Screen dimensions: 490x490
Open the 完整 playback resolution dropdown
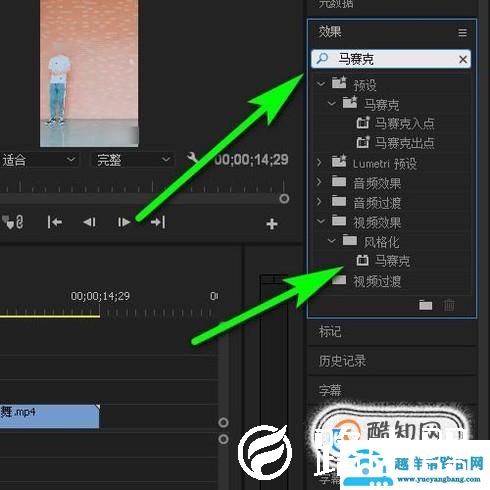[132, 160]
